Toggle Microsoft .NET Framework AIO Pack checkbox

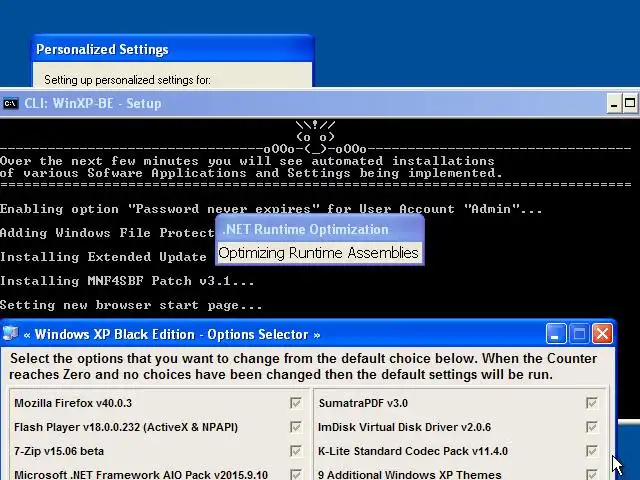(296, 474)
